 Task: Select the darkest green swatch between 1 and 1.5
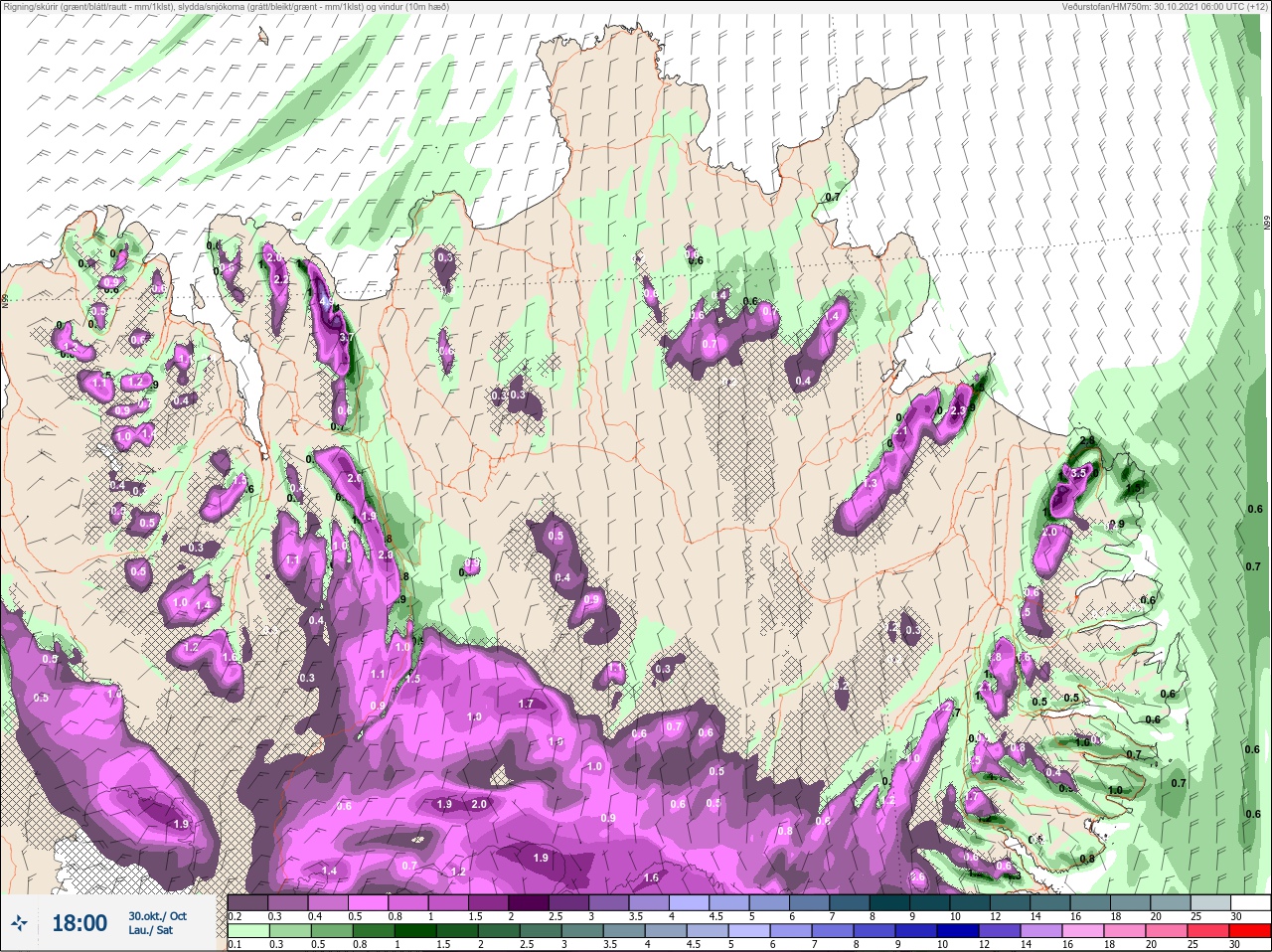tap(414, 931)
